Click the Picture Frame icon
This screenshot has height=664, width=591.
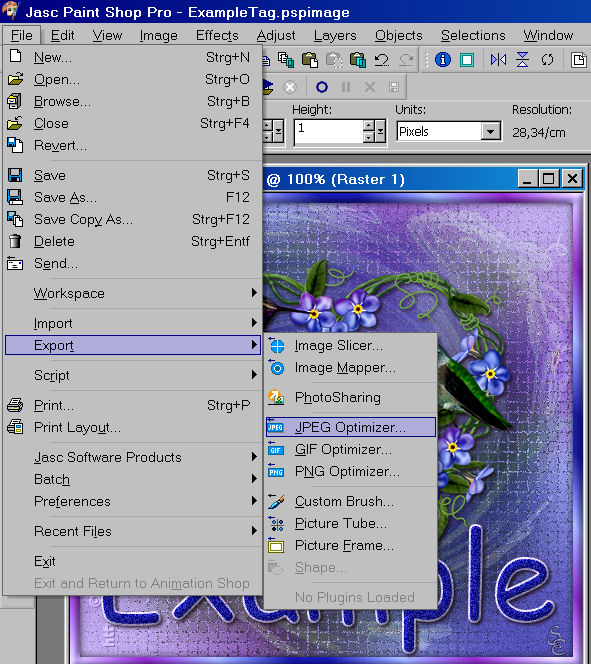tap(276, 545)
